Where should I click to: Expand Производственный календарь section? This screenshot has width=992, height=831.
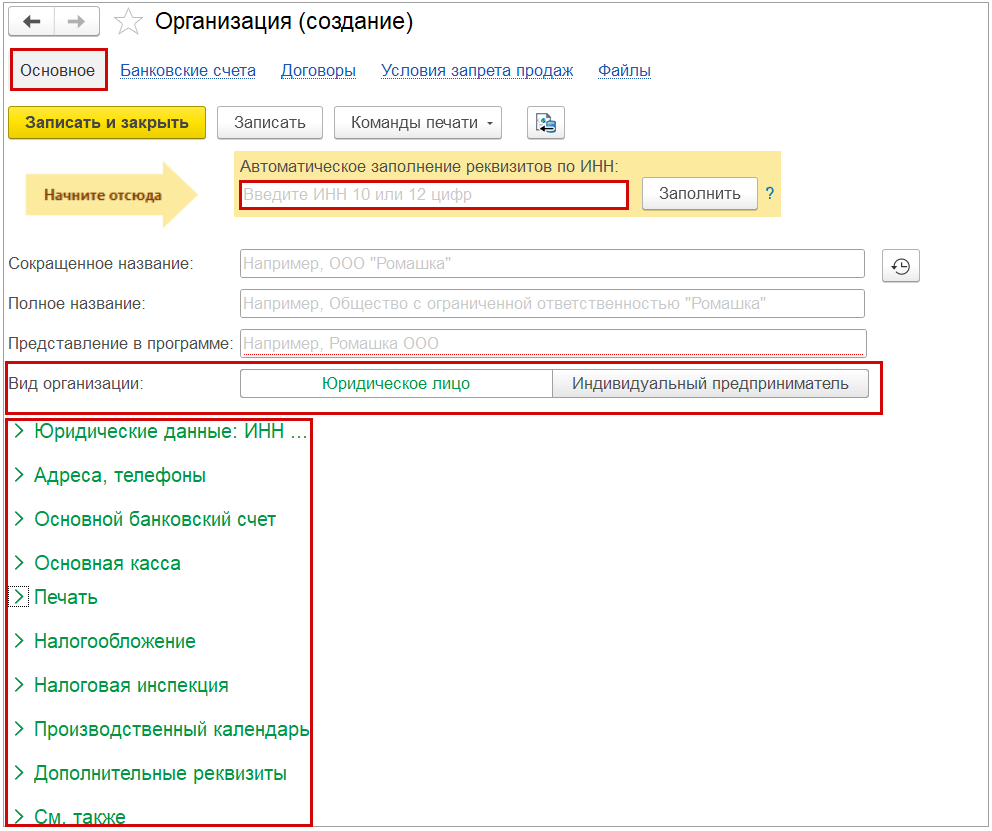pos(161,729)
